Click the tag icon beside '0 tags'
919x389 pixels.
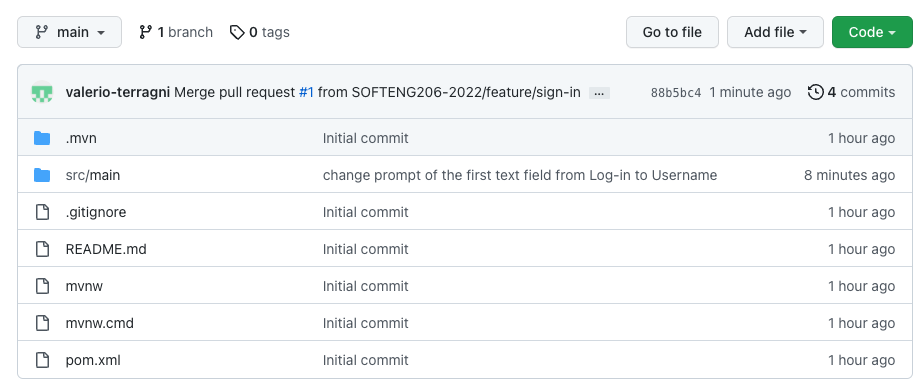237,32
